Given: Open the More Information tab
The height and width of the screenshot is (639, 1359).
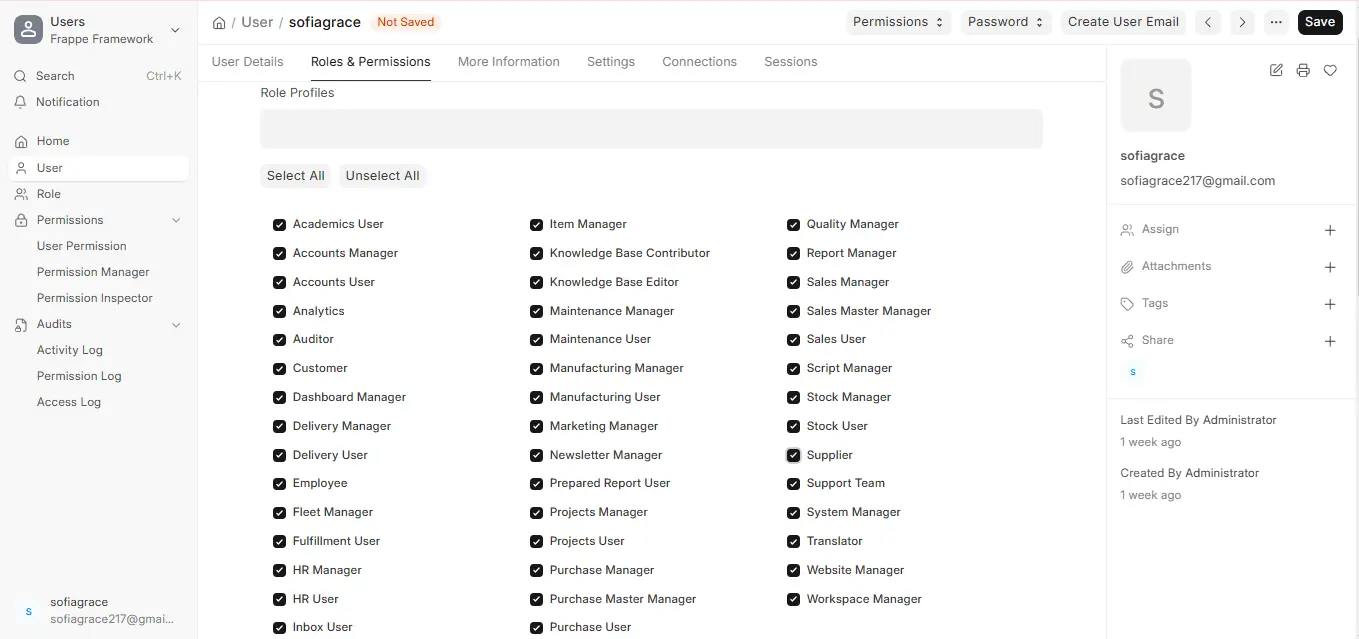Looking at the screenshot, I should 509,61.
